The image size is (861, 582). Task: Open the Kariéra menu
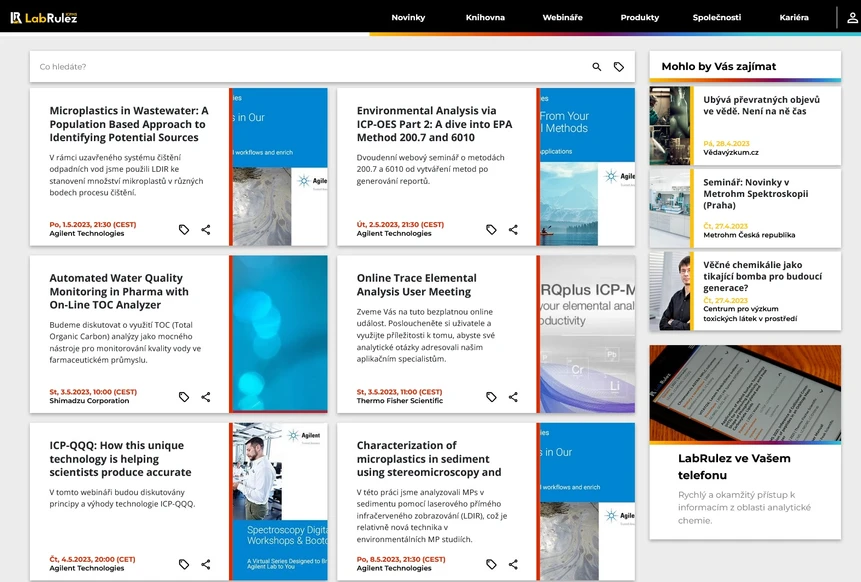(x=794, y=18)
